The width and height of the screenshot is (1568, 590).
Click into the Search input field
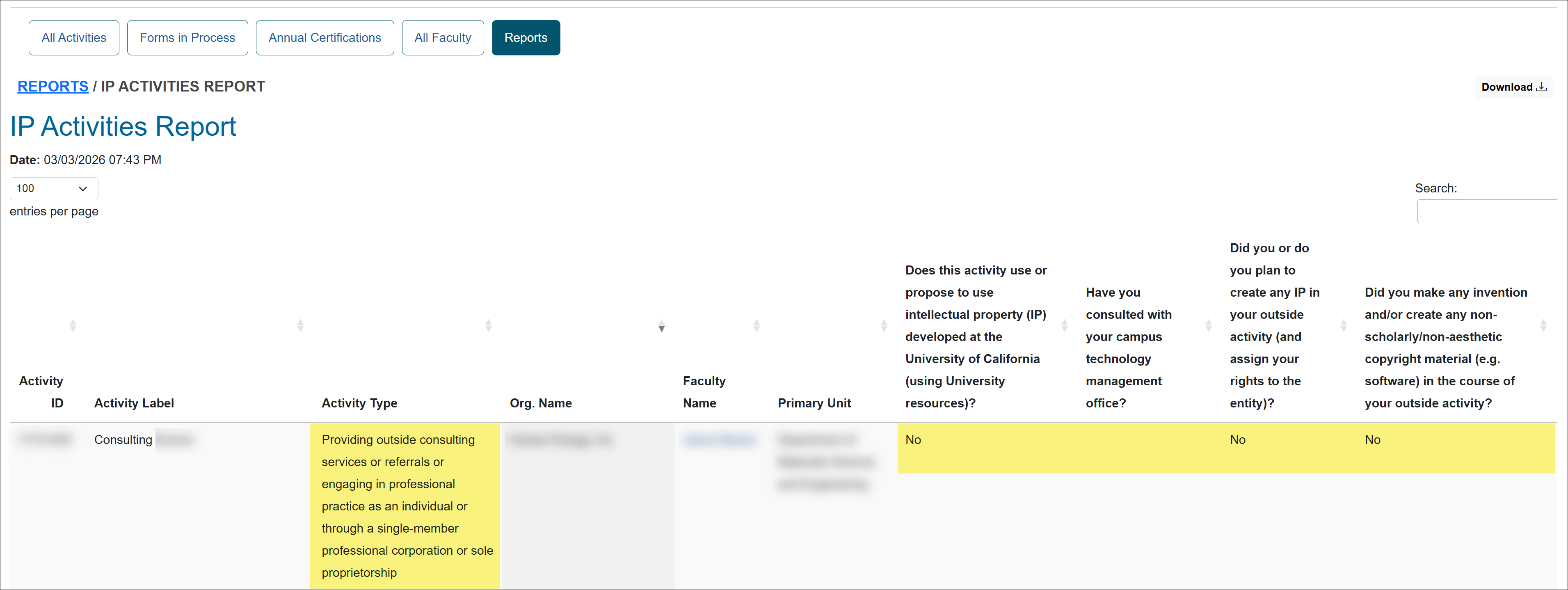[1488, 212]
